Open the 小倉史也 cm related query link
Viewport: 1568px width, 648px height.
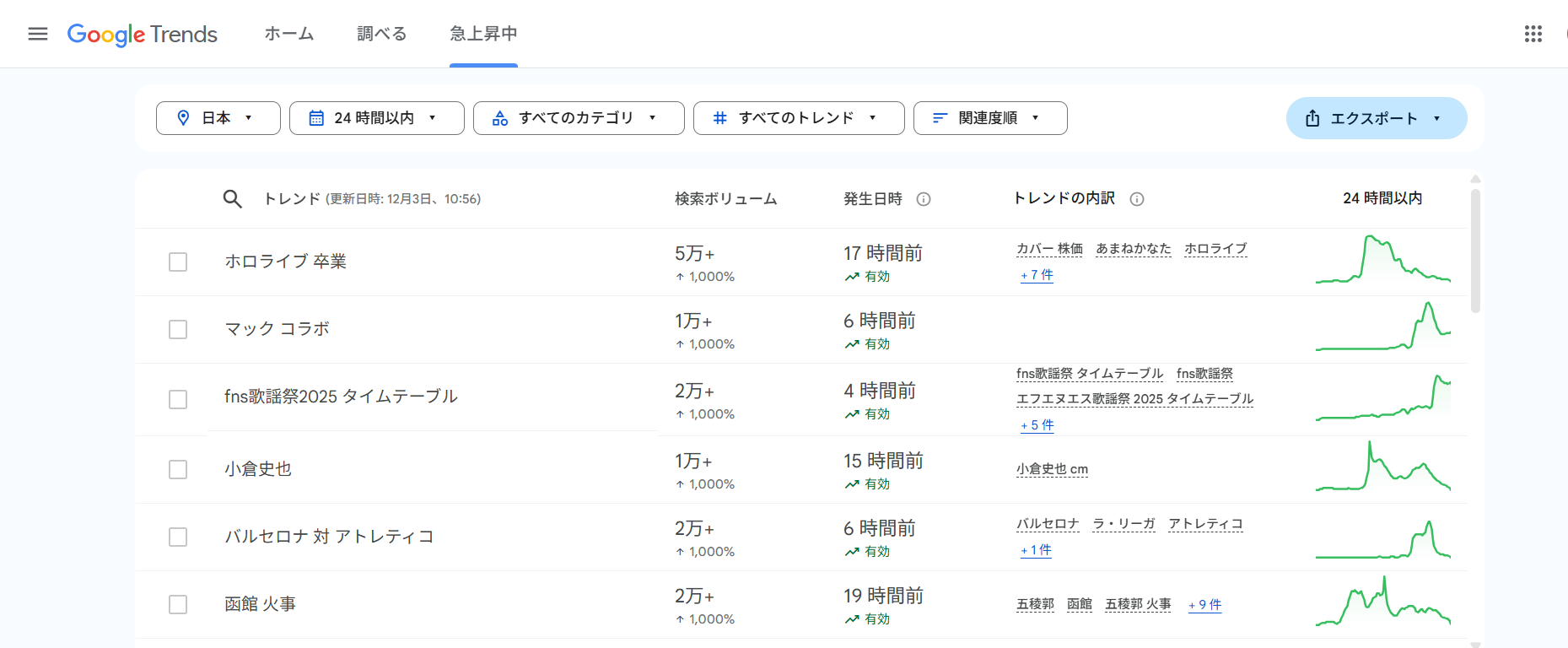[1052, 469]
